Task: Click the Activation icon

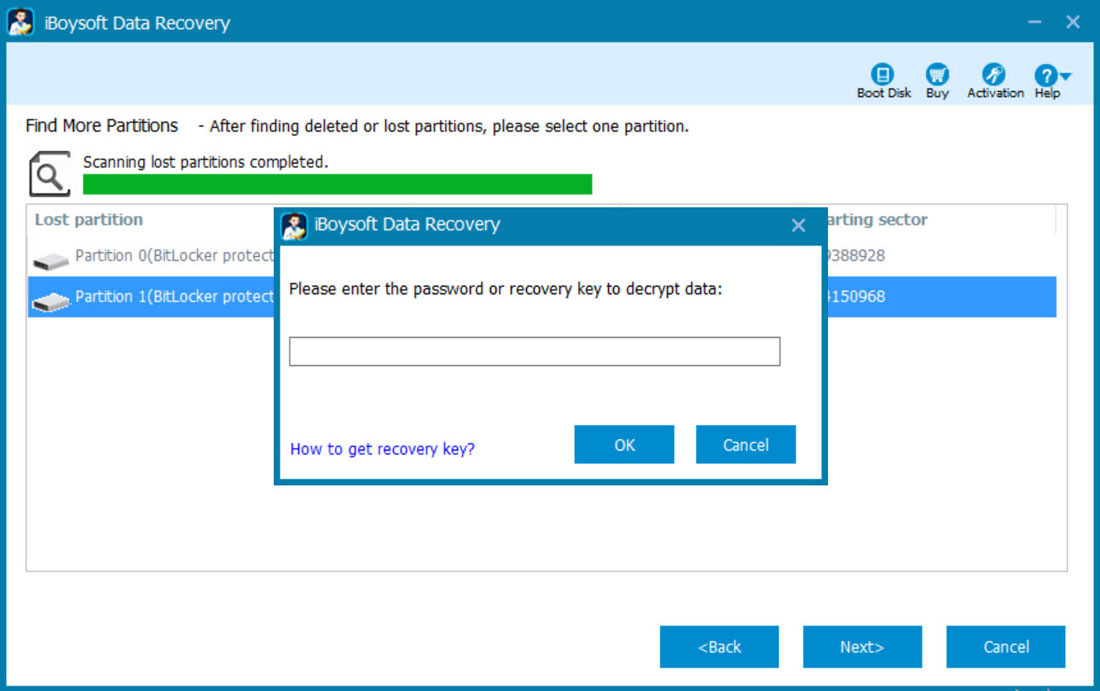Action: [x=994, y=75]
